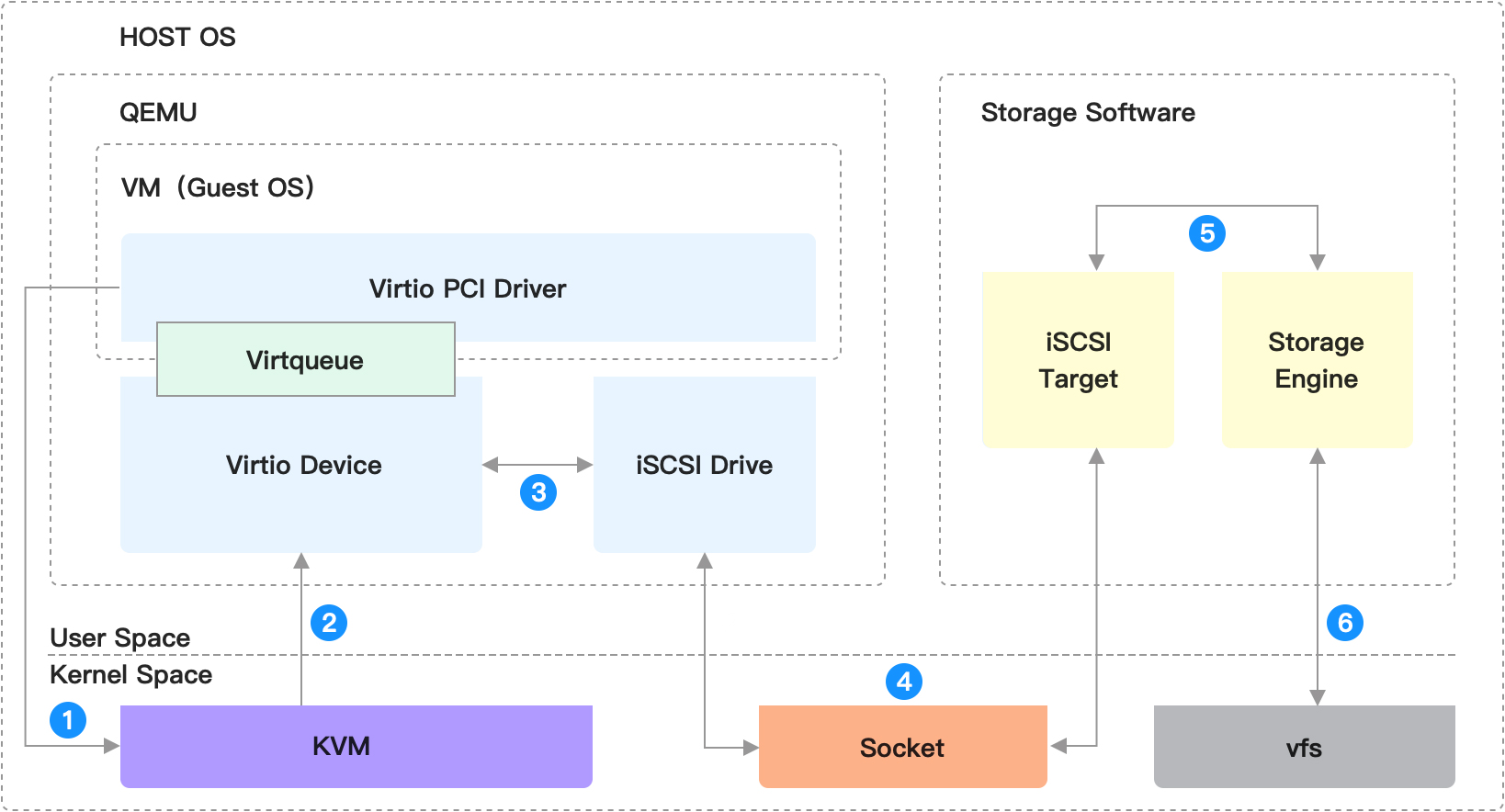Click the VM (Guest OS) label
1505x812 pixels.
(x=218, y=187)
